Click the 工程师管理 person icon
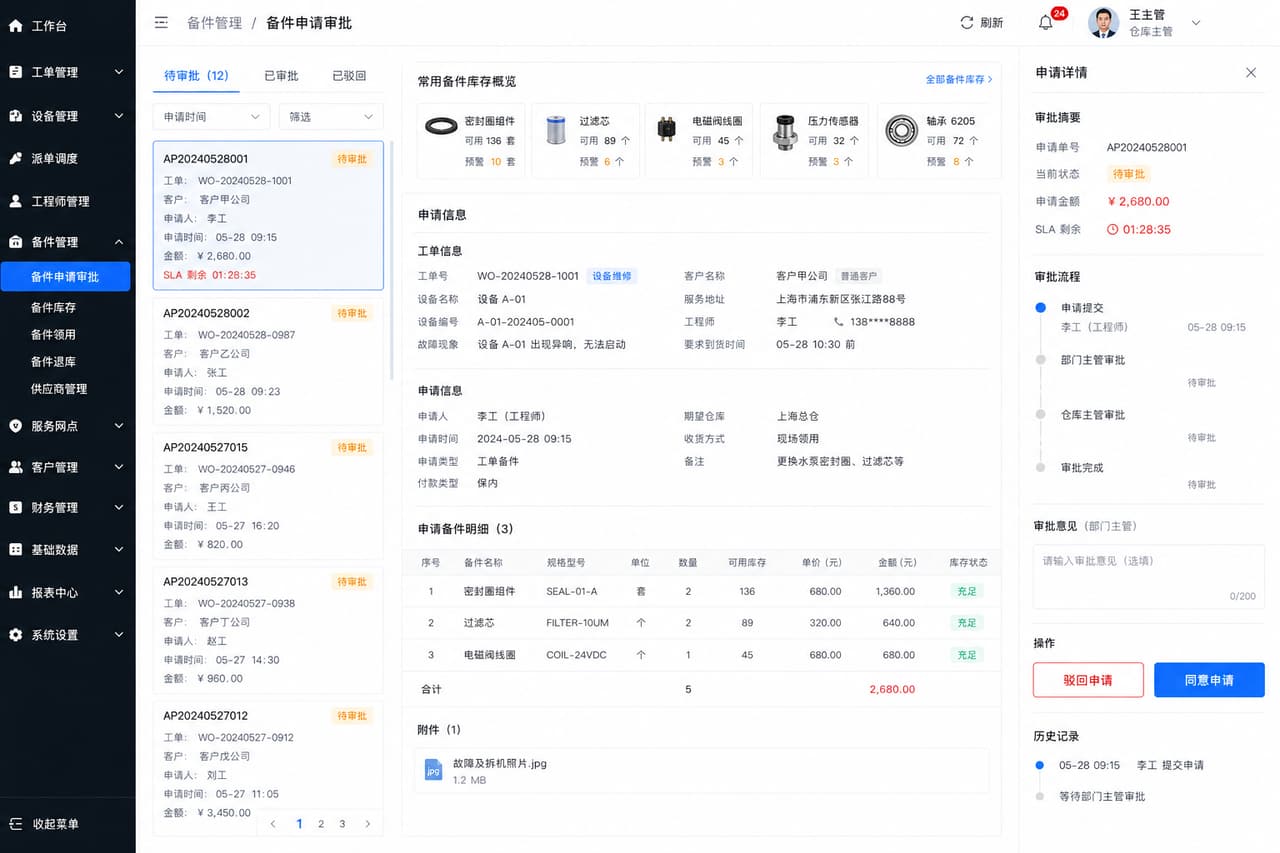This screenshot has height=853, width=1280. pos(15,201)
